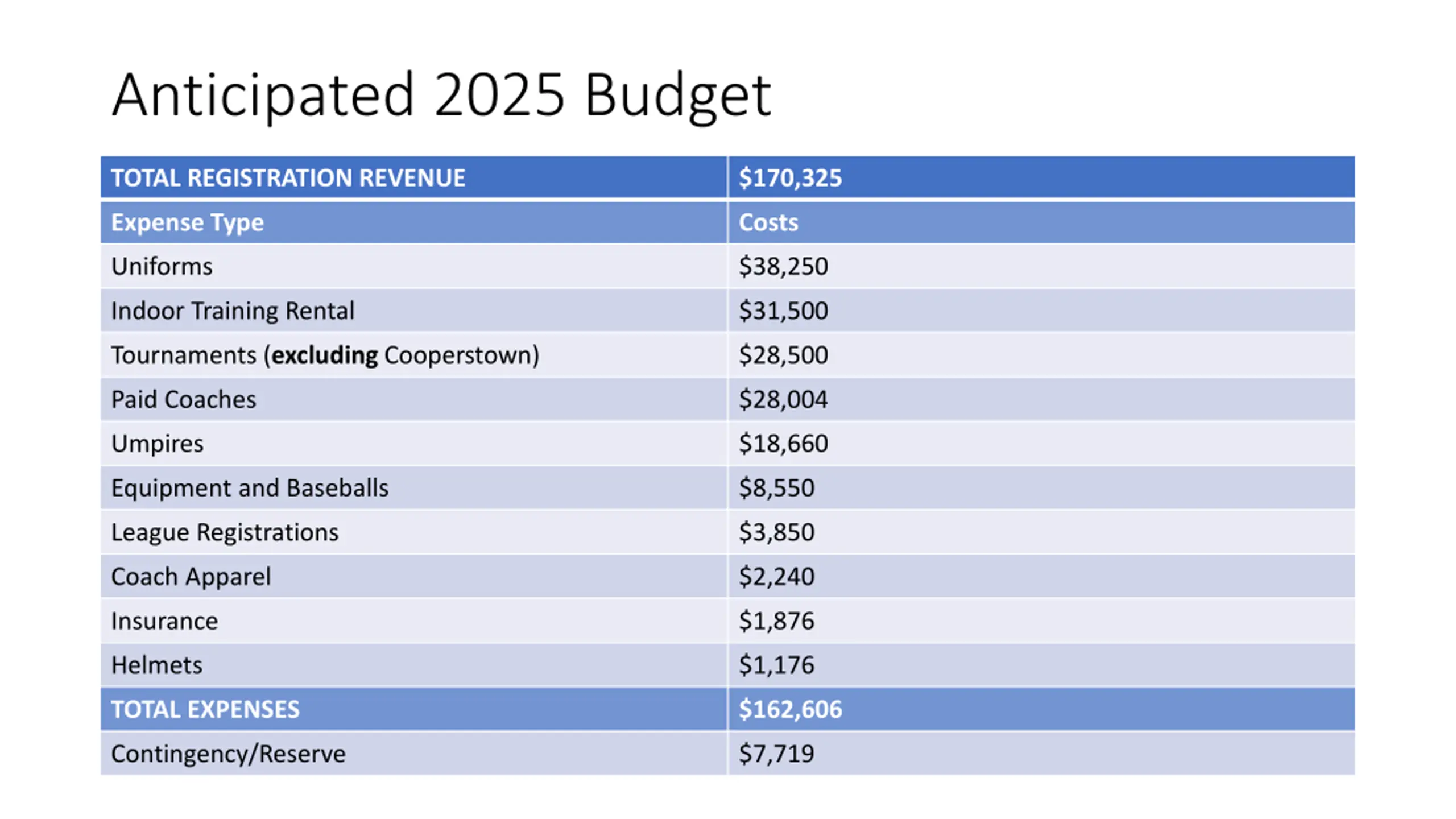Viewport: 1456px width, 819px height.
Task: Select the Expense Type column header
Action: click(x=413, y=222)
